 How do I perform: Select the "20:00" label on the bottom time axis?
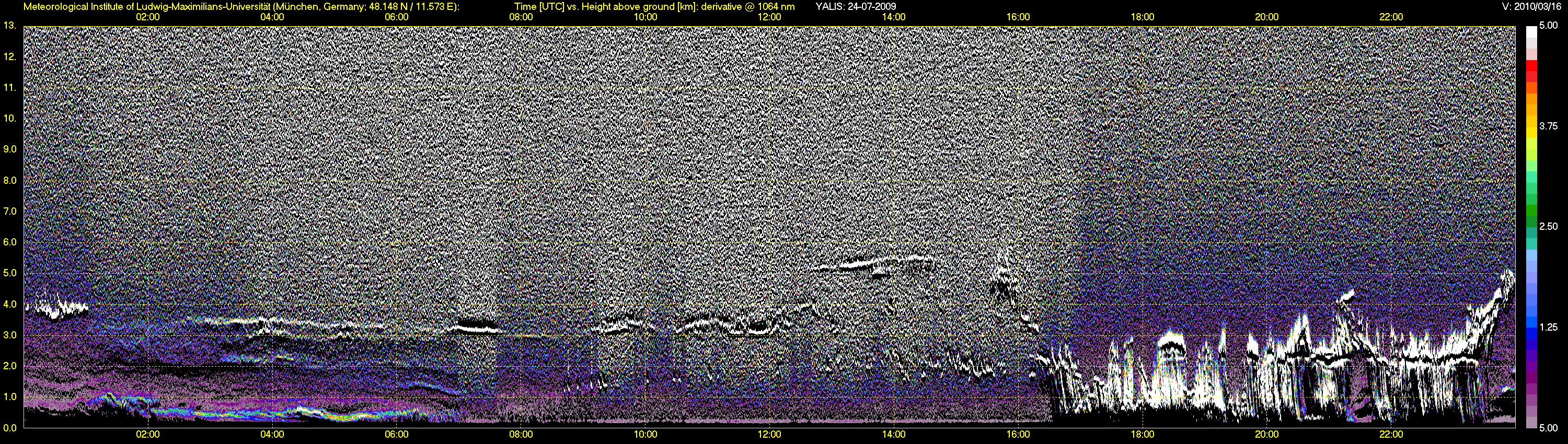1267,434
